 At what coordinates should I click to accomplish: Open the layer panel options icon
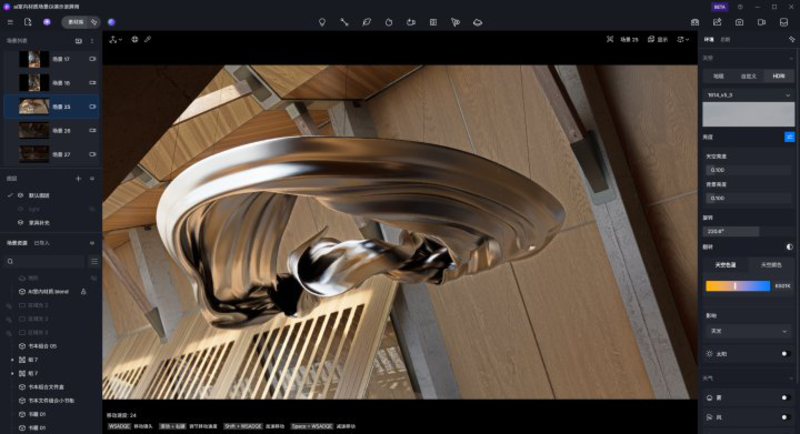coord(92,178)
